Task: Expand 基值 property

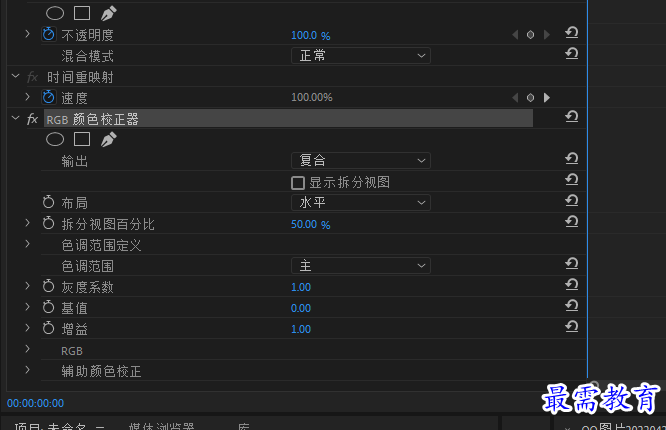Action: (x=28, y=307)
